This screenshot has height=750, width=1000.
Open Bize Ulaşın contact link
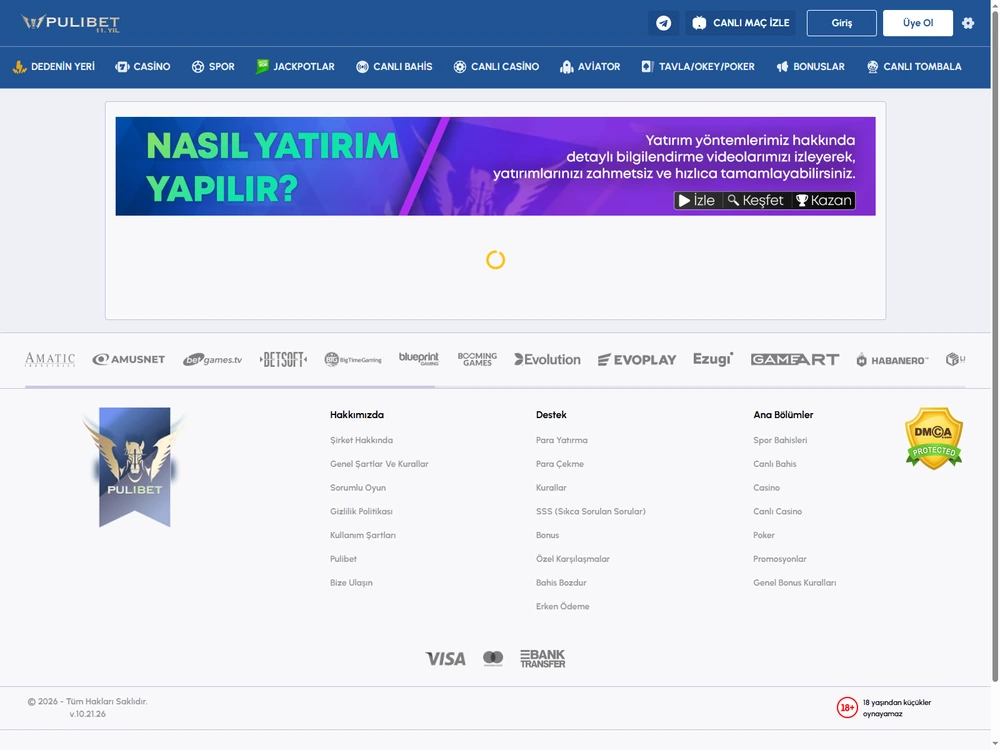351,582
